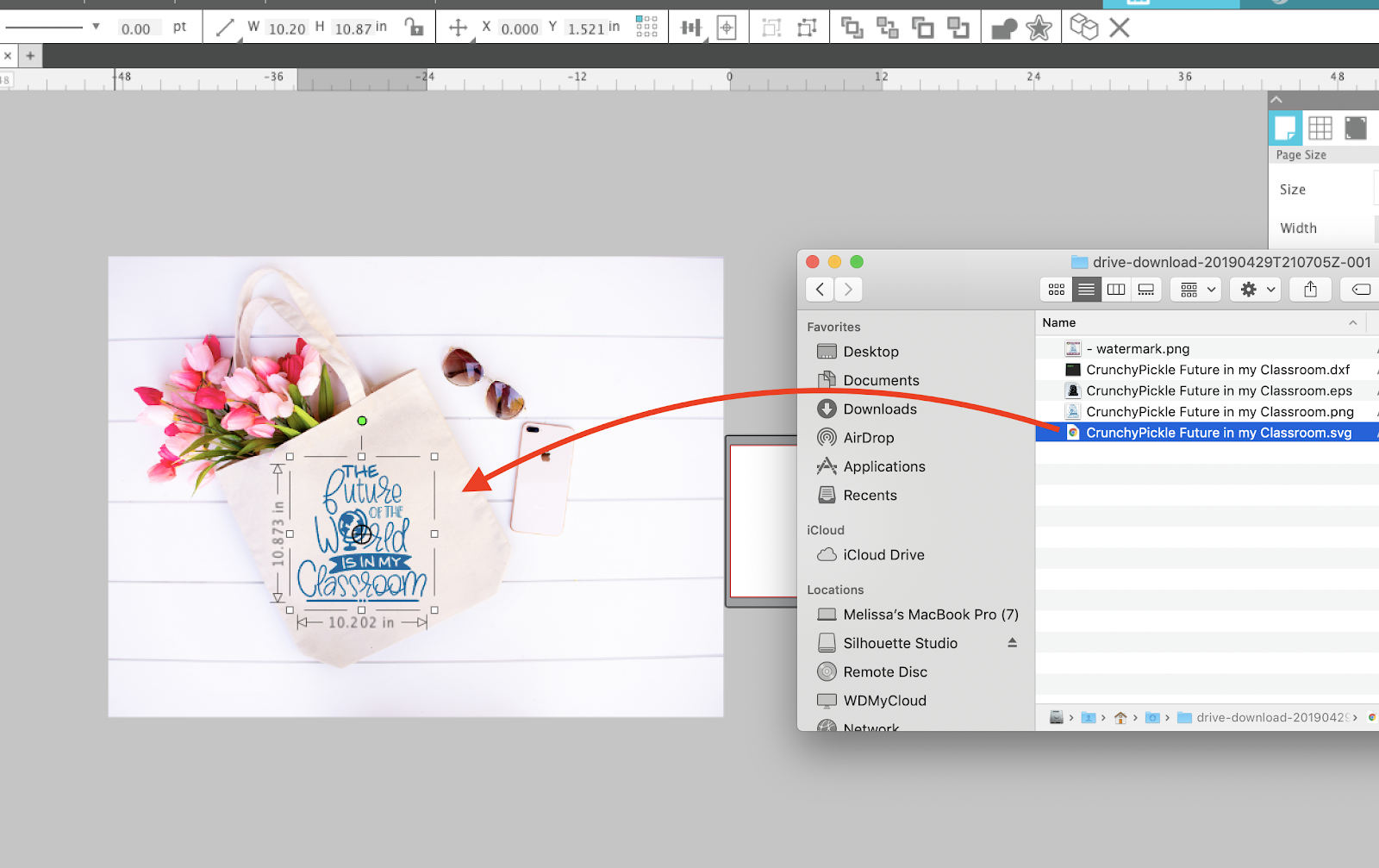Click Bring Forward icon
This screenshot has width=1379, height=868.
click(887, 28)
